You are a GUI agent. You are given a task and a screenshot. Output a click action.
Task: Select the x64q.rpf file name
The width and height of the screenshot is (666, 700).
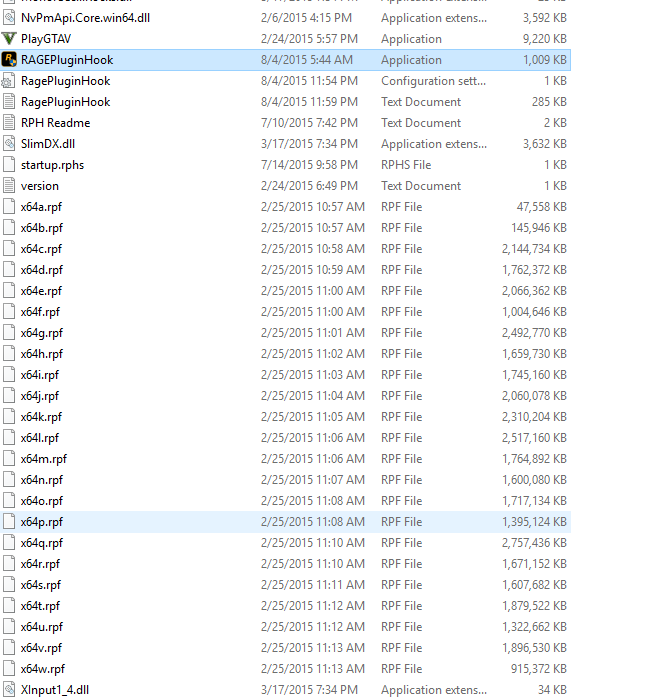42,543
